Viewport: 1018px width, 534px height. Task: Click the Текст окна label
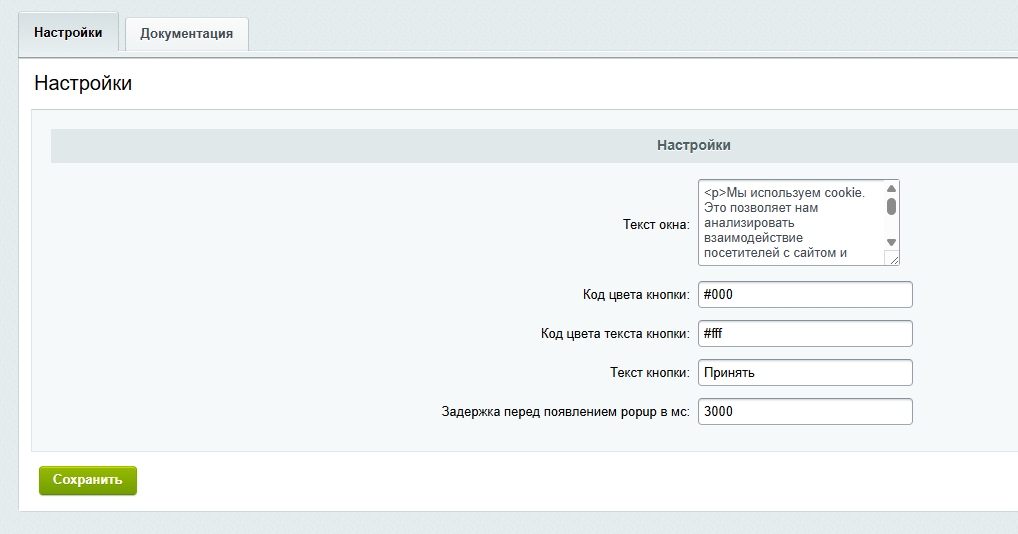656,224
